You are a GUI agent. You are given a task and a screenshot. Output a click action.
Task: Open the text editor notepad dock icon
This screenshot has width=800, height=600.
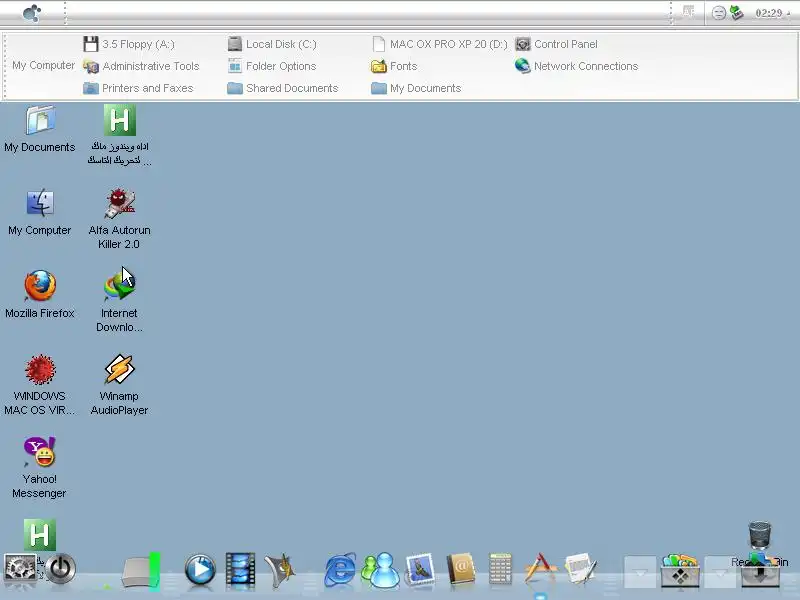581,569
